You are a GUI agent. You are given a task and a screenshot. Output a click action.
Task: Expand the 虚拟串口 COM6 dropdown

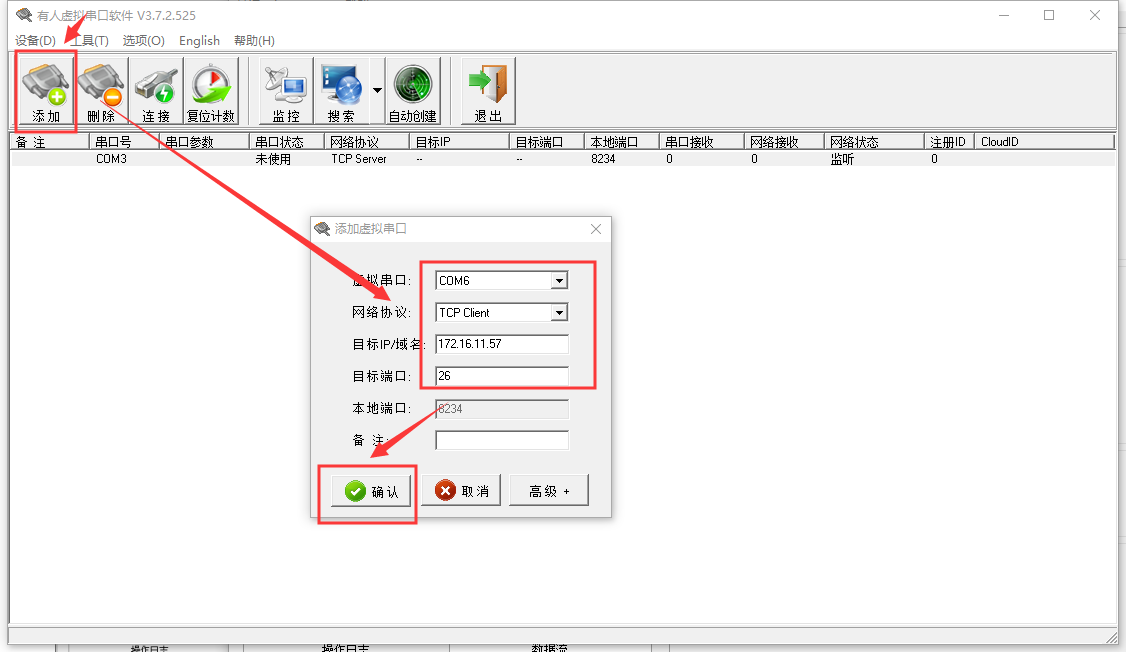pyautogui.click(x=559, y=281)
